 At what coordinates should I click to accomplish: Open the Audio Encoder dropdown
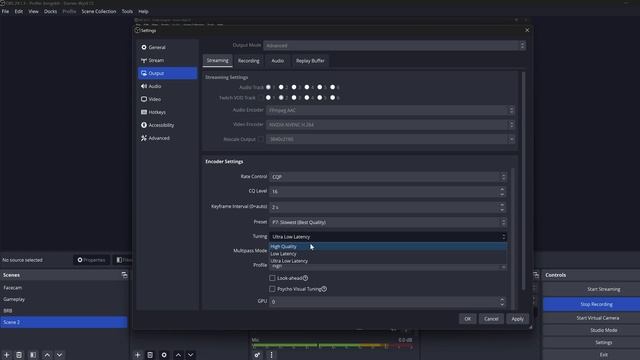coord(390,110)
